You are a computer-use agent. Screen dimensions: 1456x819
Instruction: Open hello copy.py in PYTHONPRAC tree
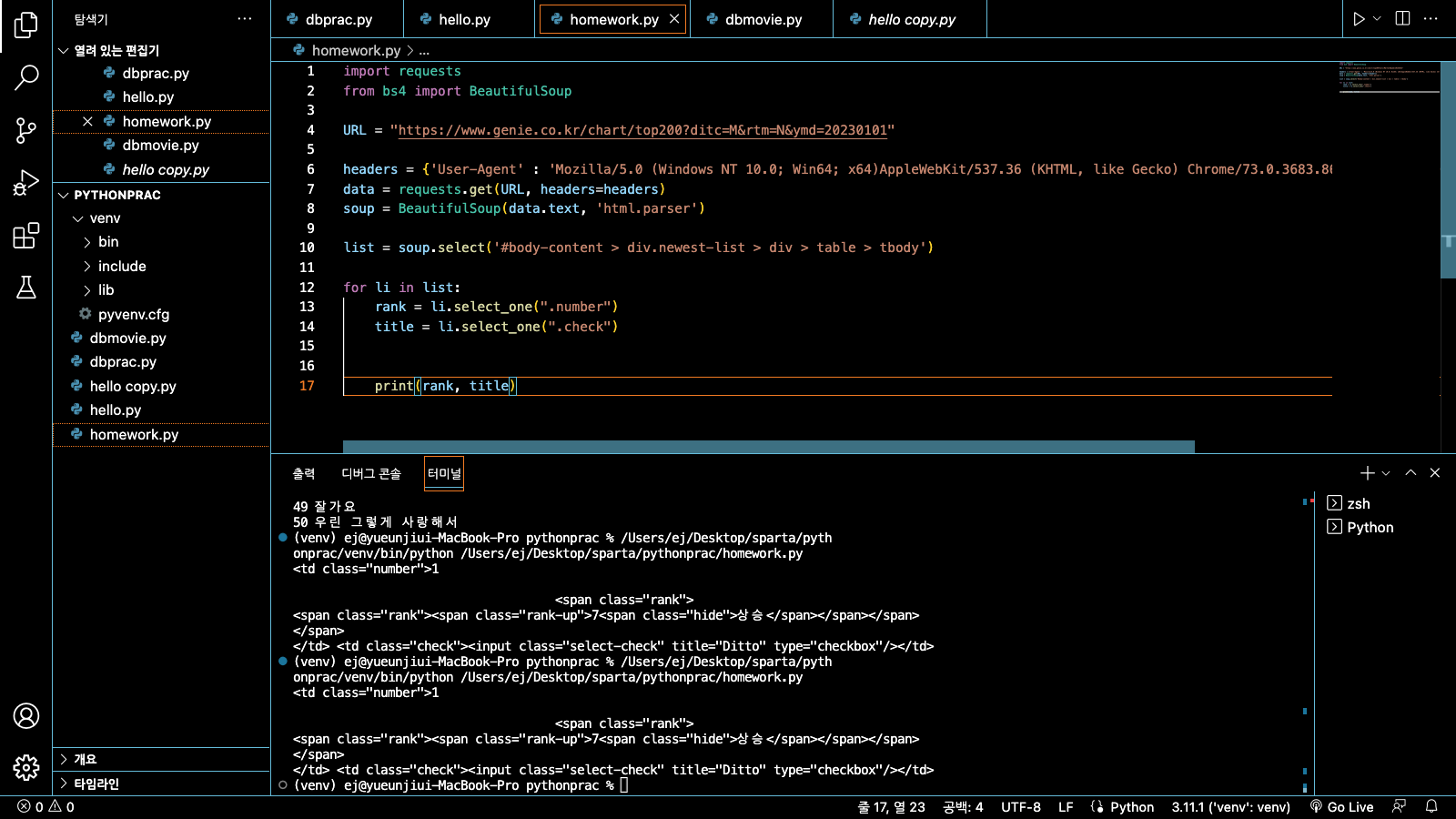(161, 386)
